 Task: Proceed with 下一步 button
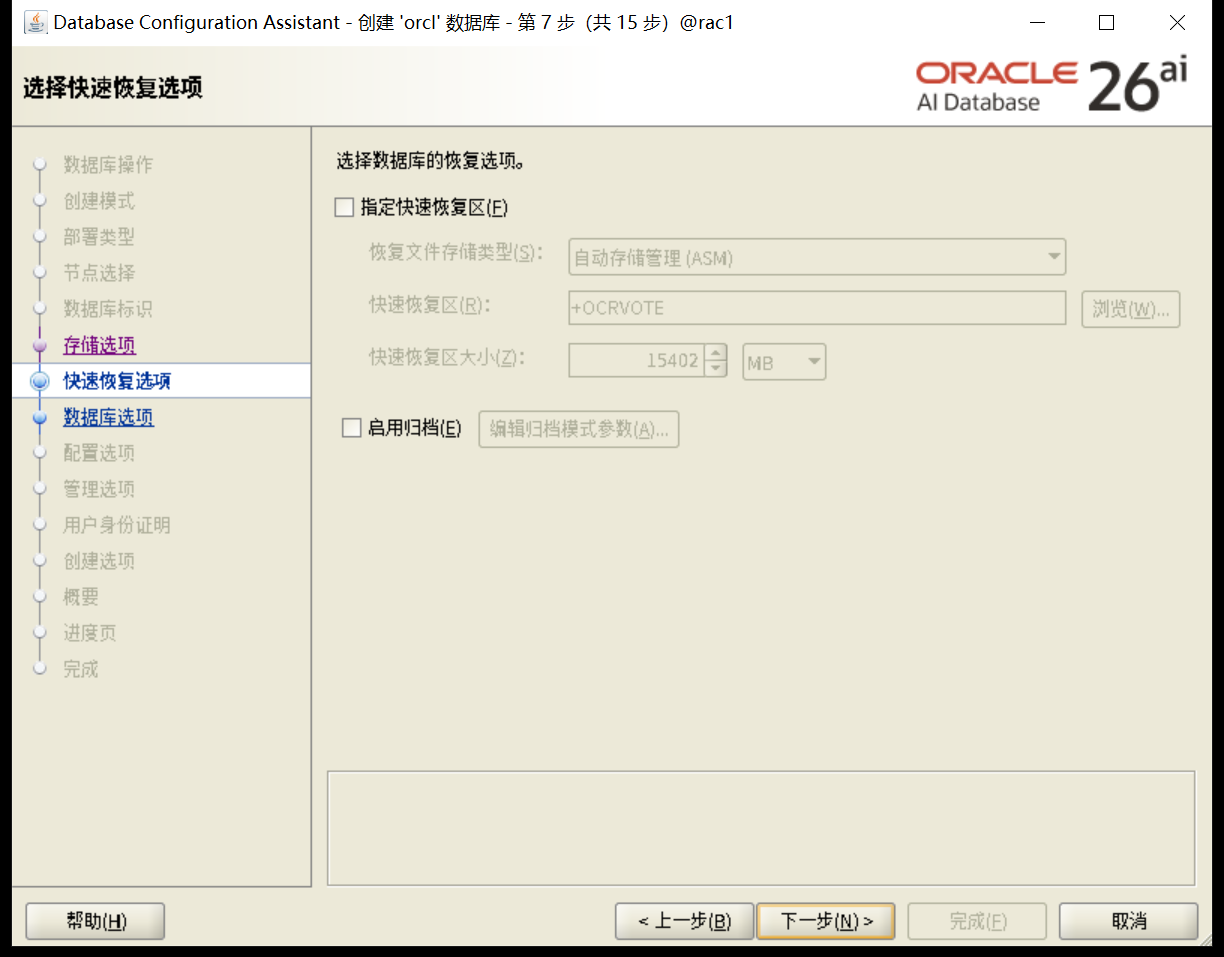(826, 921)
